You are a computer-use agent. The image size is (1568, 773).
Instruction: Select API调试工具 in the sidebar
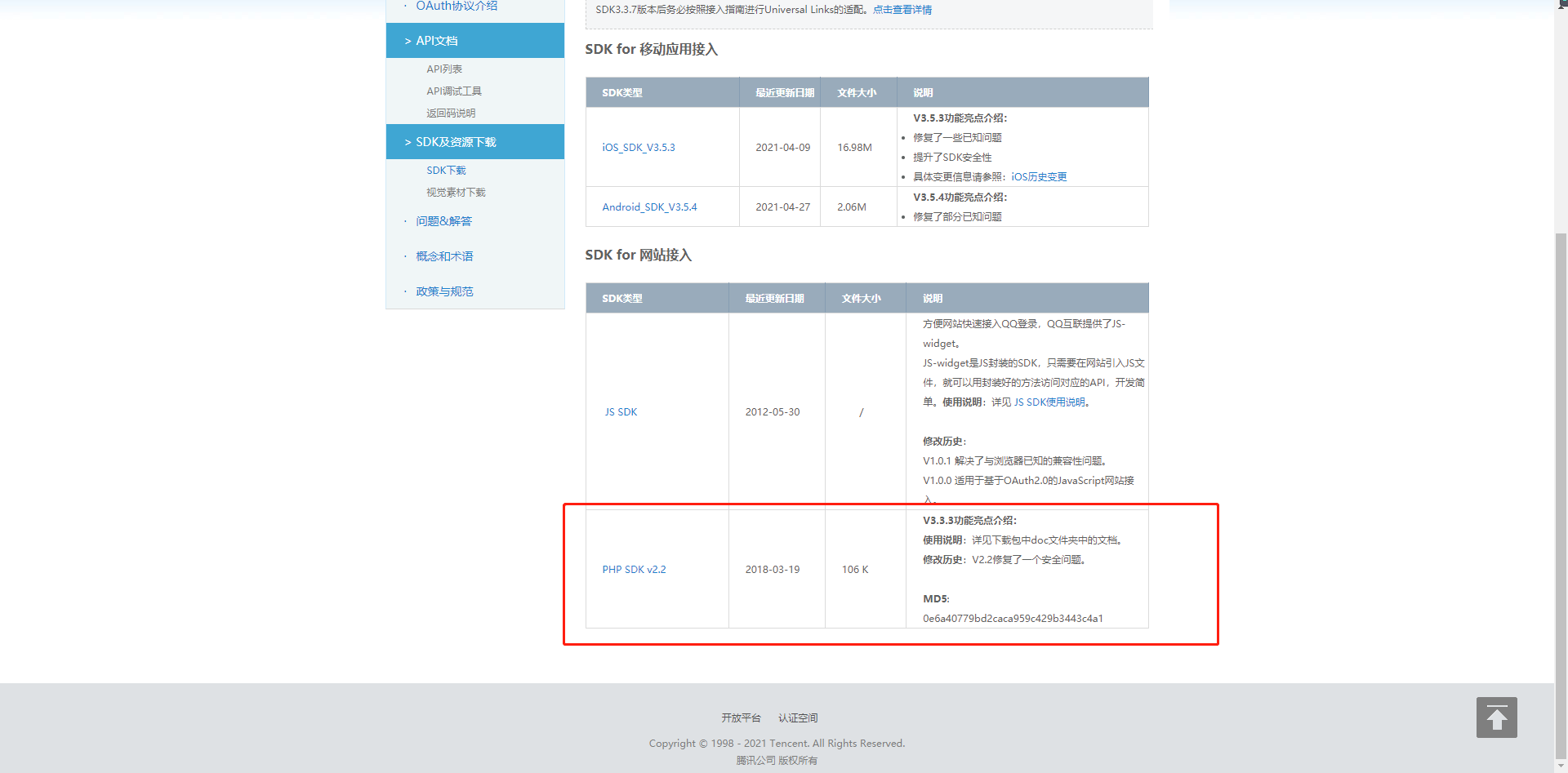coord(454,91)
